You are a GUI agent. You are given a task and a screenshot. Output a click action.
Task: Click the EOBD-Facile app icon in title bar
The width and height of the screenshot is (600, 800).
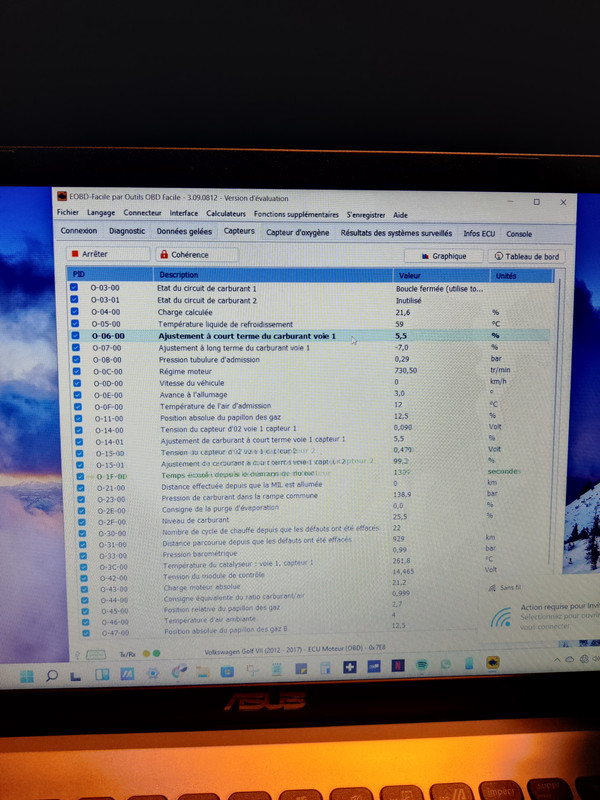[x=62, y=196]
